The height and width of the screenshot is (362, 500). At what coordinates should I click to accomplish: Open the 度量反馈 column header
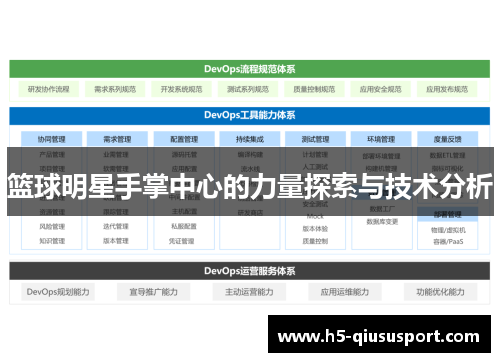click(447, 139)
